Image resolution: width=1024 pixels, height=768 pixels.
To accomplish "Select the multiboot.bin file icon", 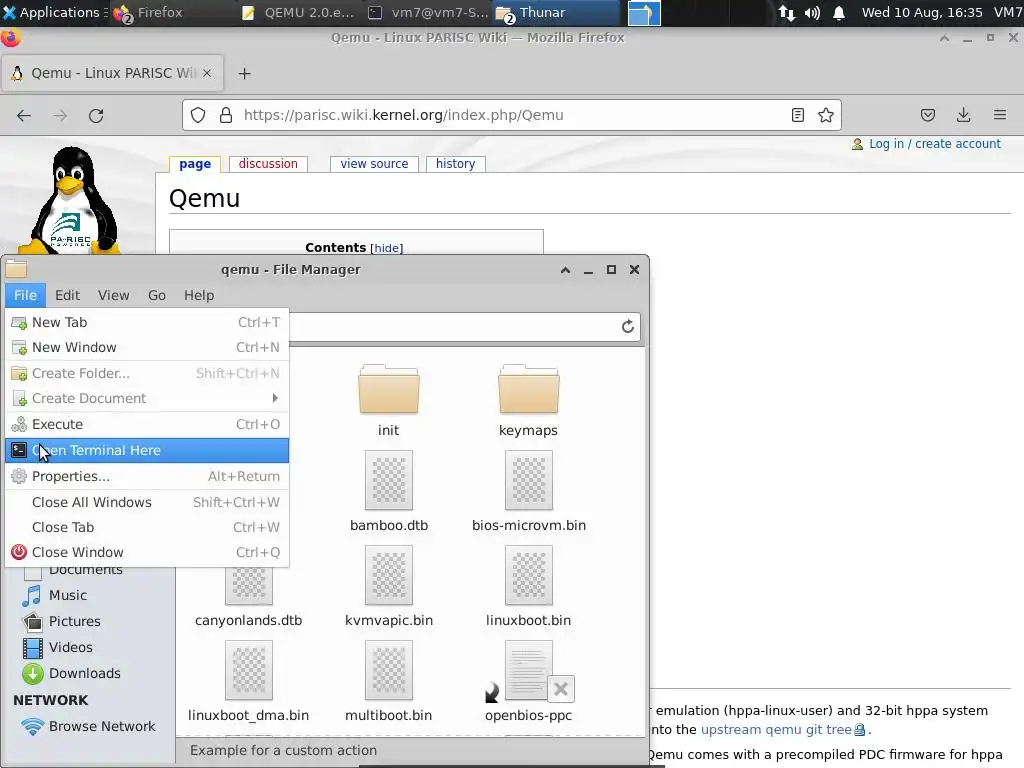I will click(x=389, y=670).
